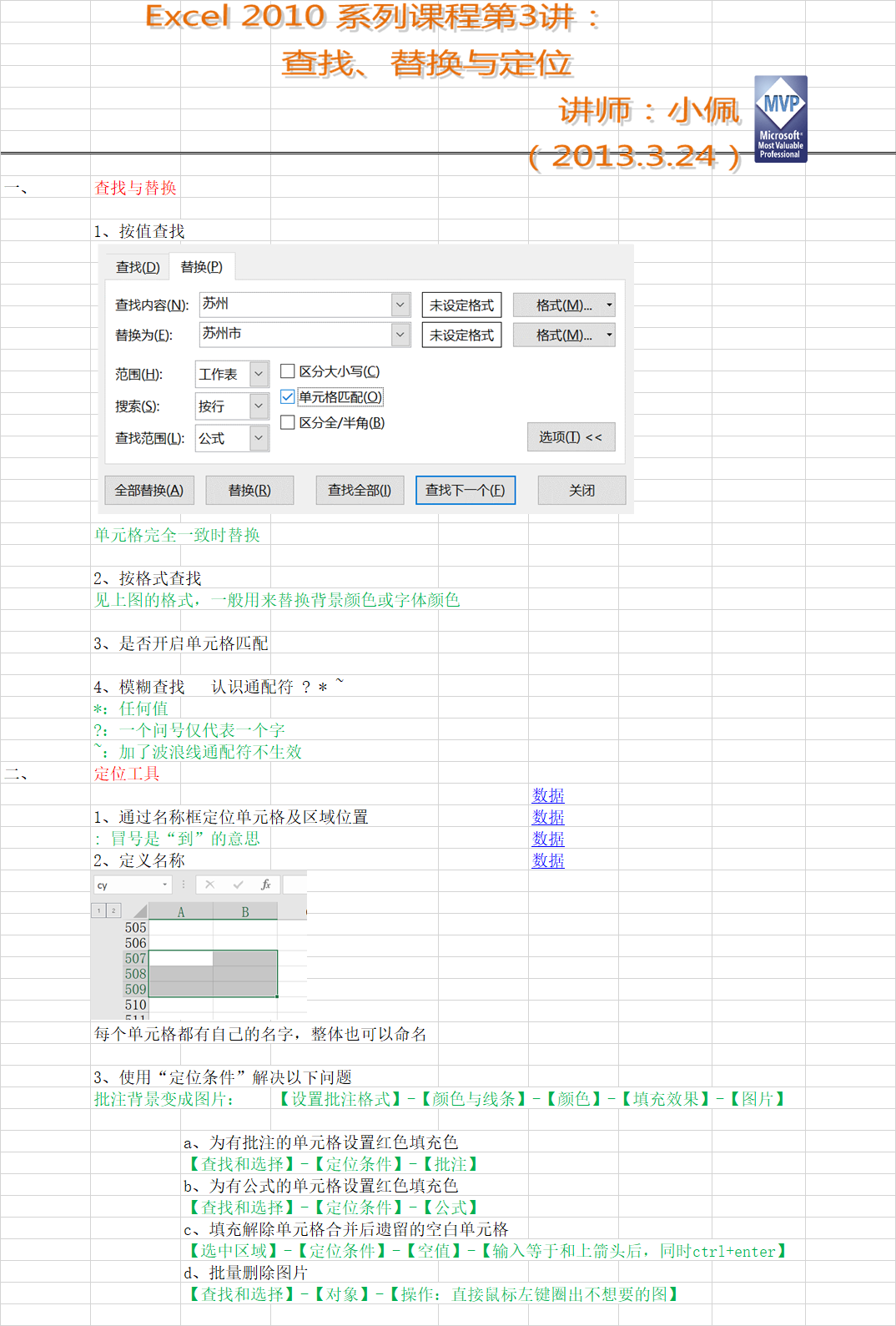
Task: Click the cancel X icon in formula bar
Action: click(x=209, y=885)
